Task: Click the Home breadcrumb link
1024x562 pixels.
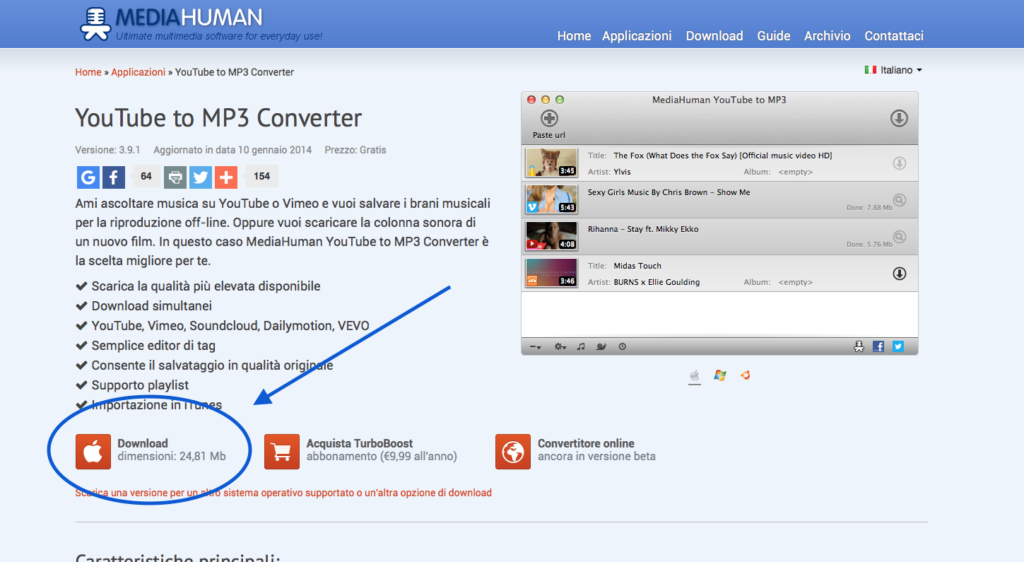Action: (x=88, y=72)
